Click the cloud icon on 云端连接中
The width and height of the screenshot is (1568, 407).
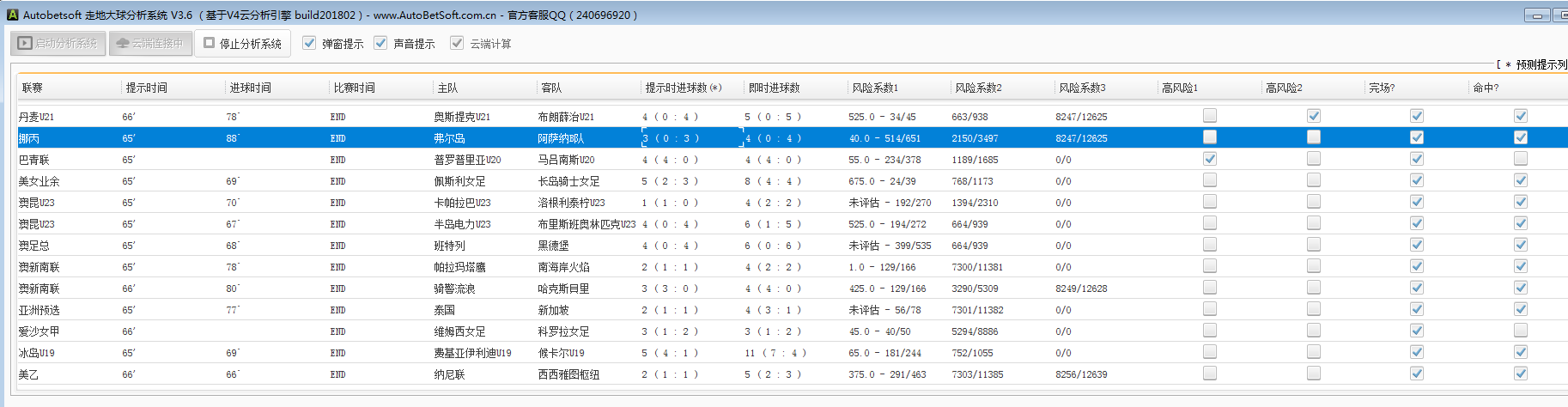(123, 43)
